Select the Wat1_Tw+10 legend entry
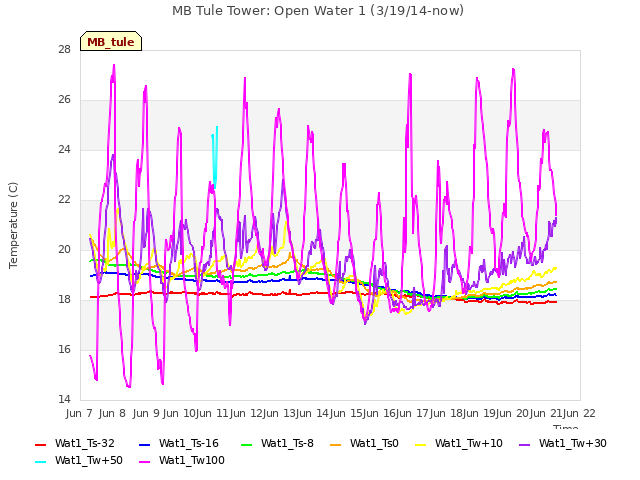Screen dimensions: 640x480 (x=458, y=444)
